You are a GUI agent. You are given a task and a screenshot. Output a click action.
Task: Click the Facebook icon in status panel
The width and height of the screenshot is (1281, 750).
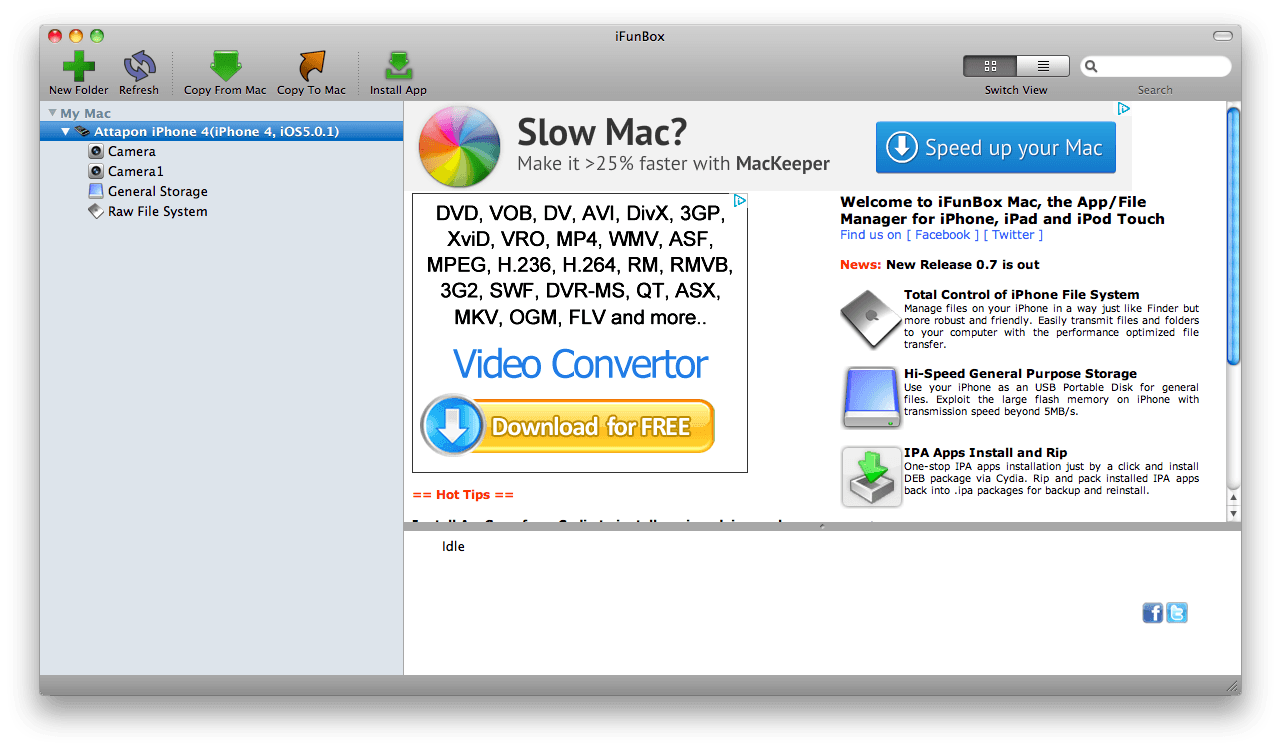click(1152, 613)
